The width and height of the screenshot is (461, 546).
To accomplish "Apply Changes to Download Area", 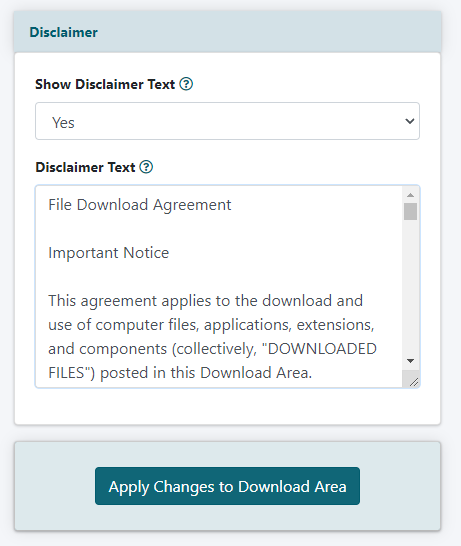I will [x=227, y=486].
